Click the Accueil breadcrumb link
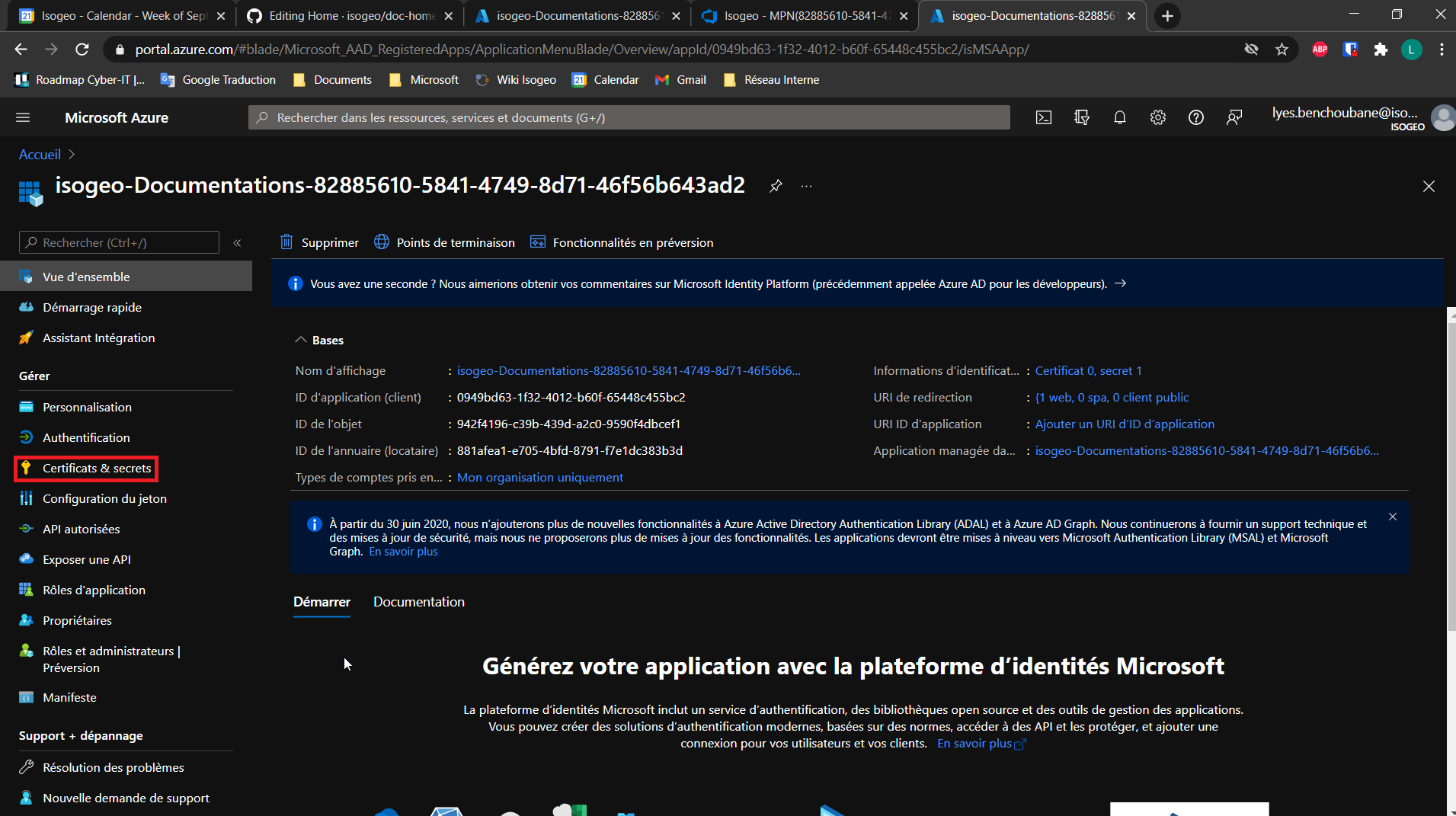This screenshot has width=1456, height=816. [x=40, y=154]
